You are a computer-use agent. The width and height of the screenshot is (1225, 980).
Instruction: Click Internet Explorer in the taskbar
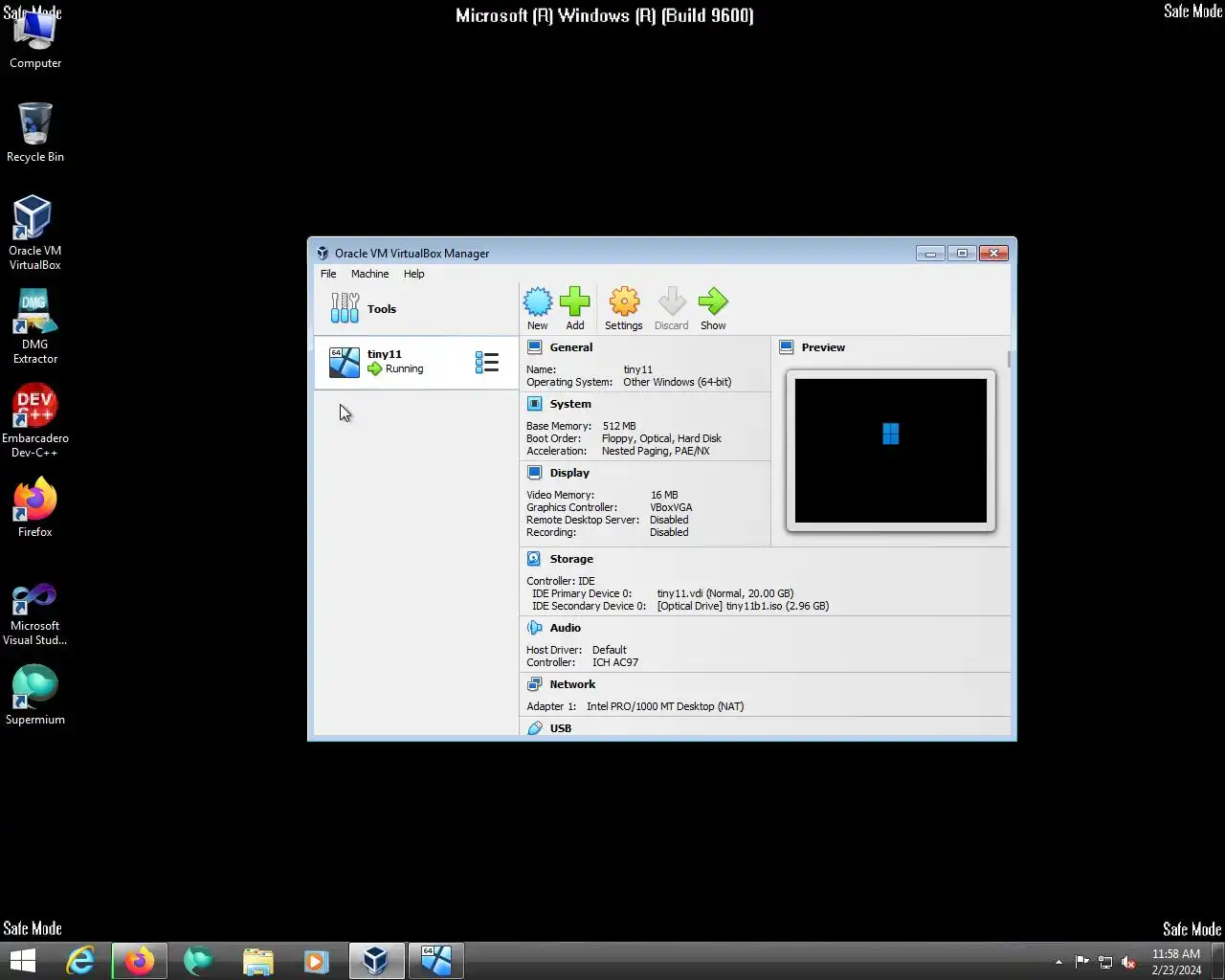[x=80, y=960]
